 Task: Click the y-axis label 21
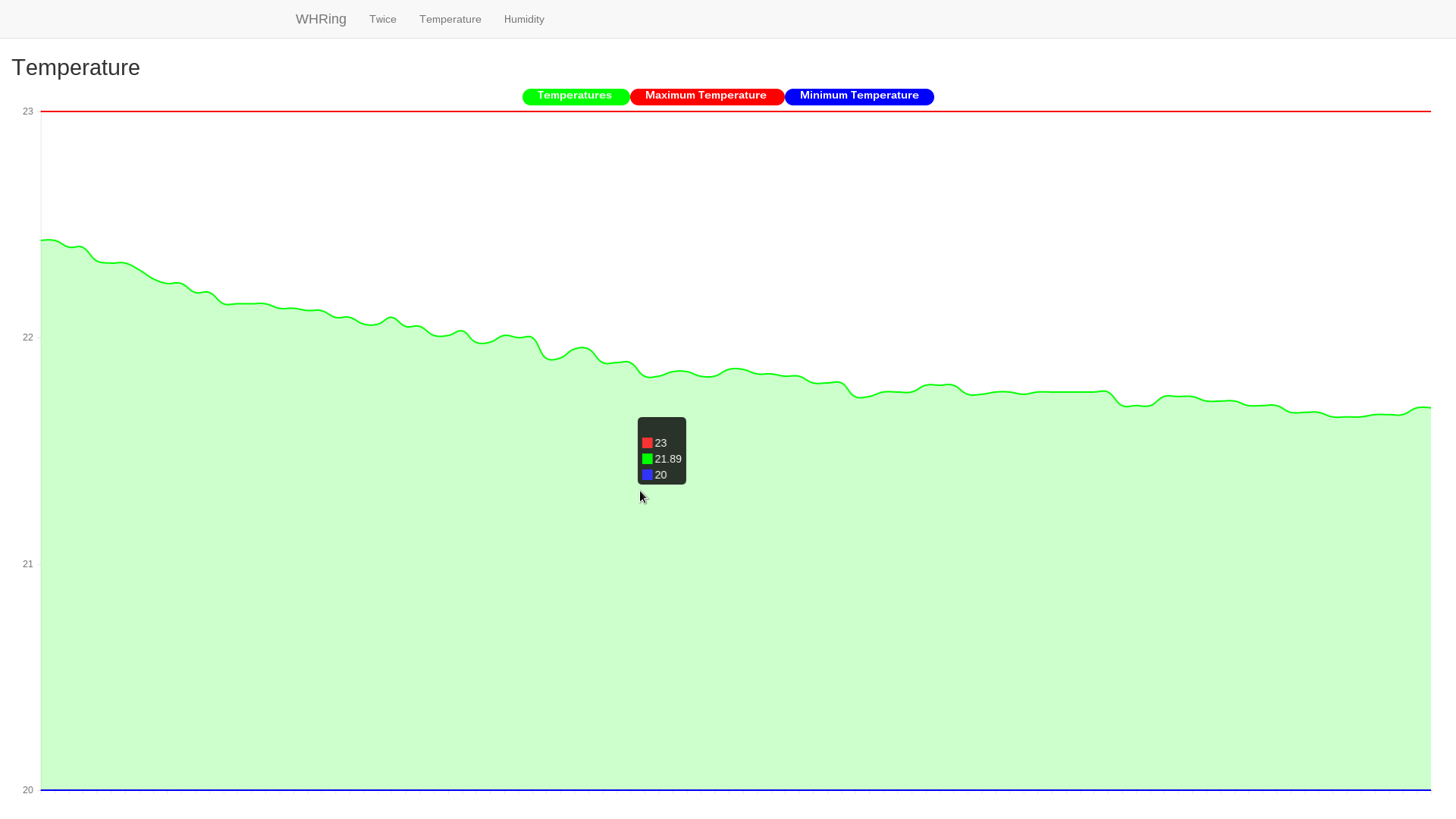(28, 564)
